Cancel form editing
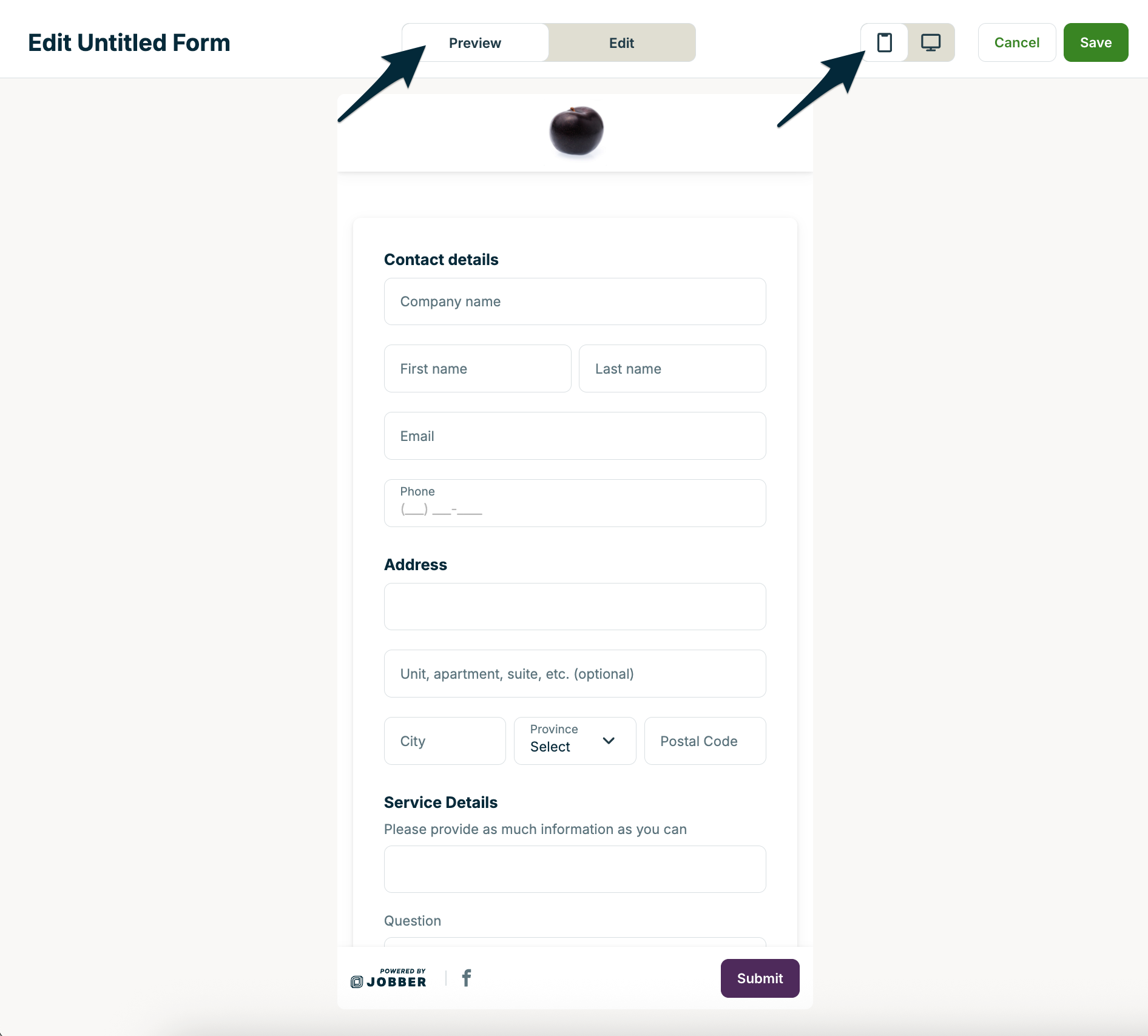This screenshot has width=1148, height=1036. pos(1016,42)
